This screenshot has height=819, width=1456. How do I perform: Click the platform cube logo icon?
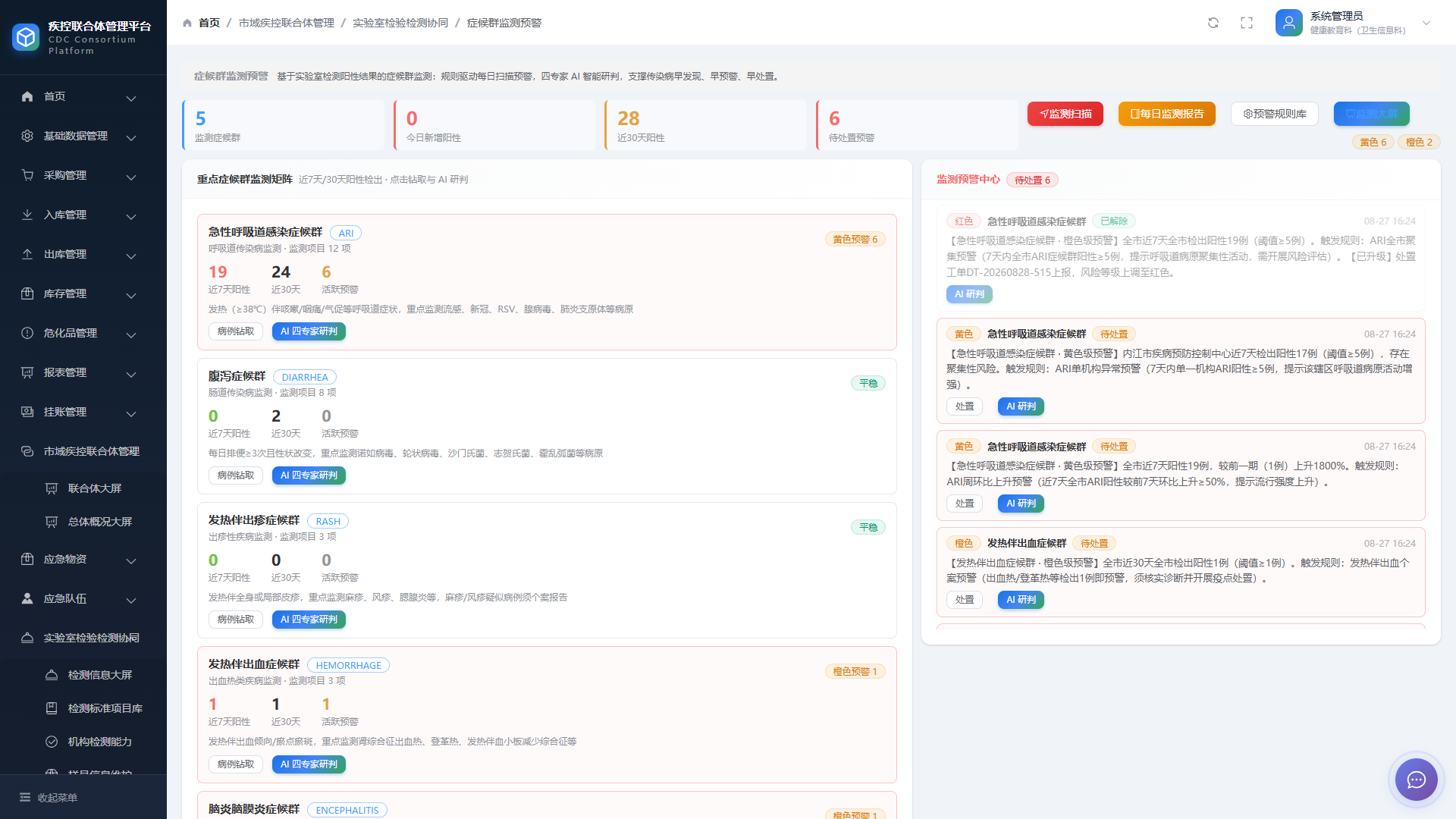(27, 37)
